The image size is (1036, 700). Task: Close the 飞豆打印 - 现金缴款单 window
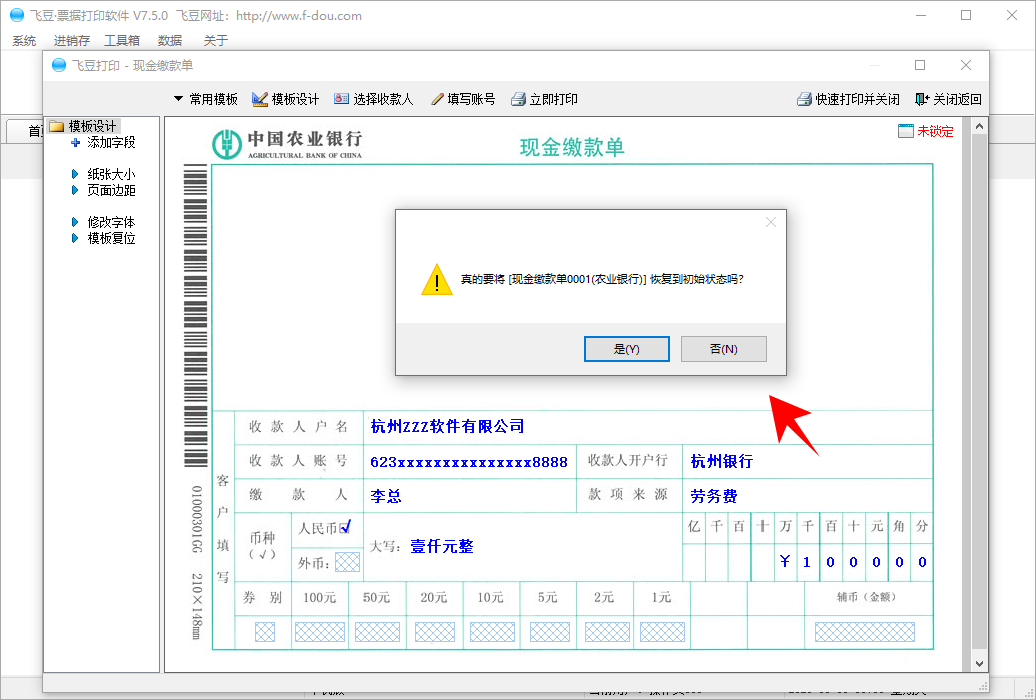coord(966,65)
